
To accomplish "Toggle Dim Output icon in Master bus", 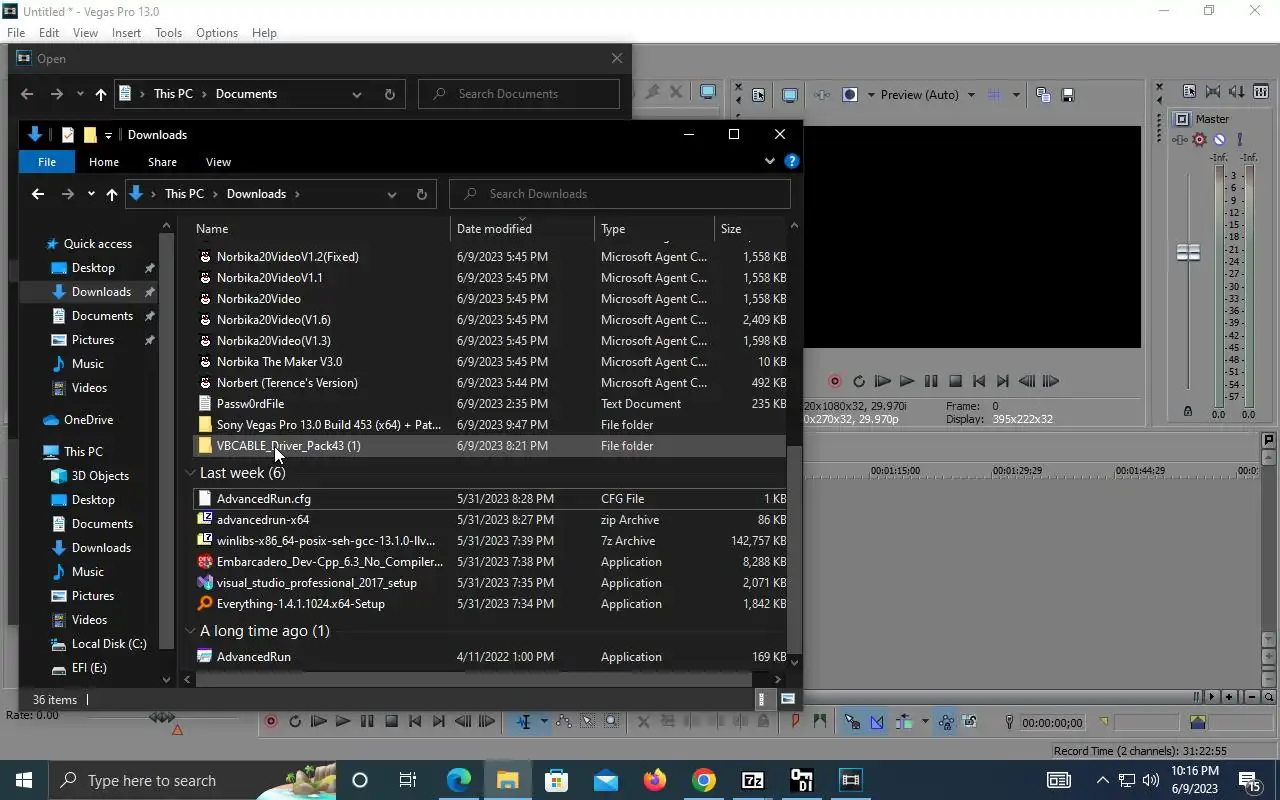I will [1237, 91].
